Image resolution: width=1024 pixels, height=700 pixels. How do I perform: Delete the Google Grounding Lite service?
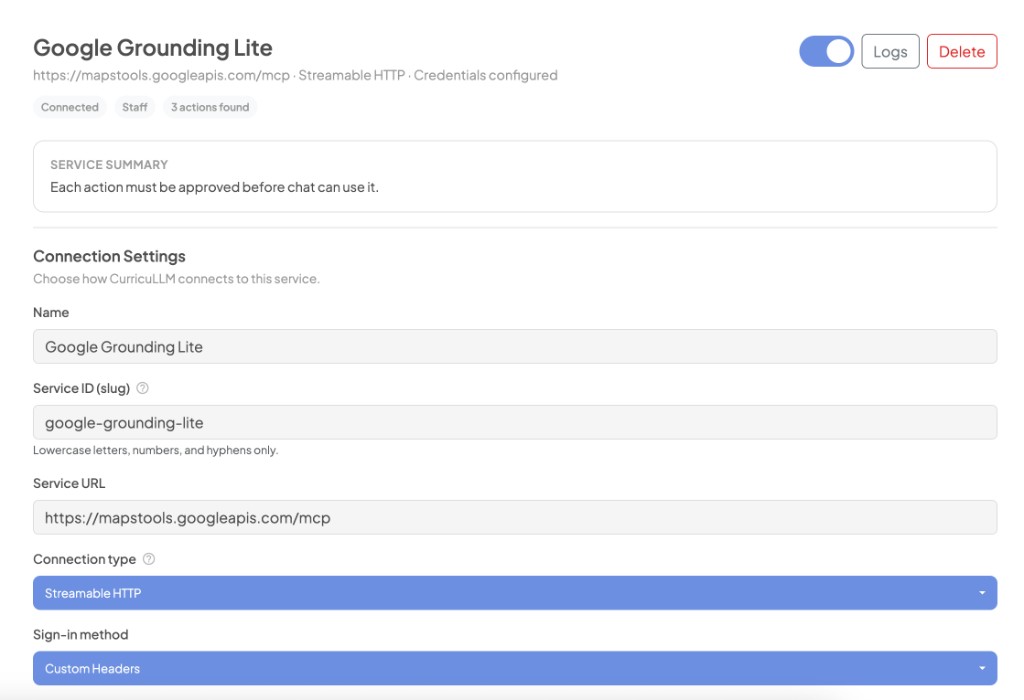tap(962, 52)
